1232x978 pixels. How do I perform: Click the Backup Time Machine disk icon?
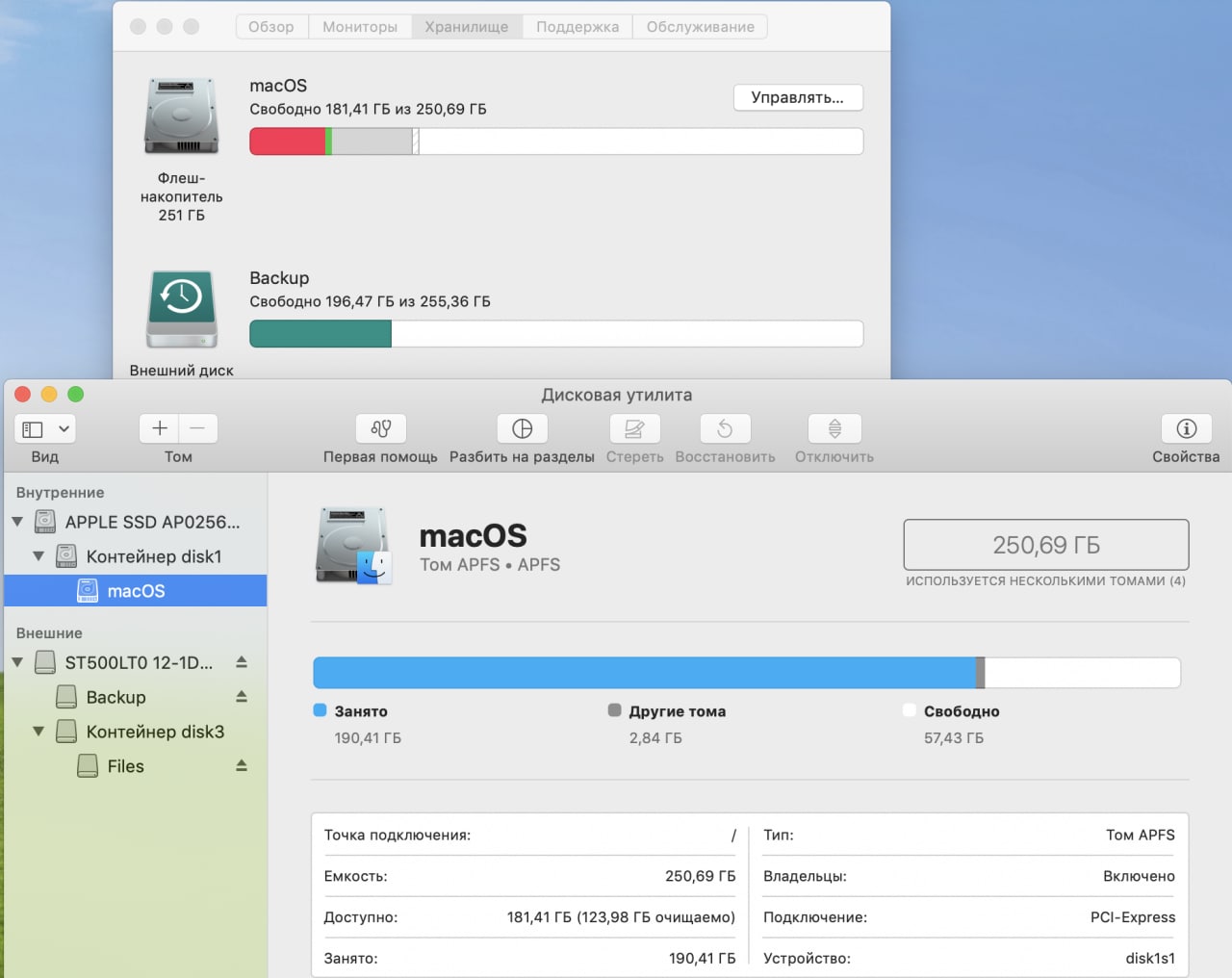182,309
